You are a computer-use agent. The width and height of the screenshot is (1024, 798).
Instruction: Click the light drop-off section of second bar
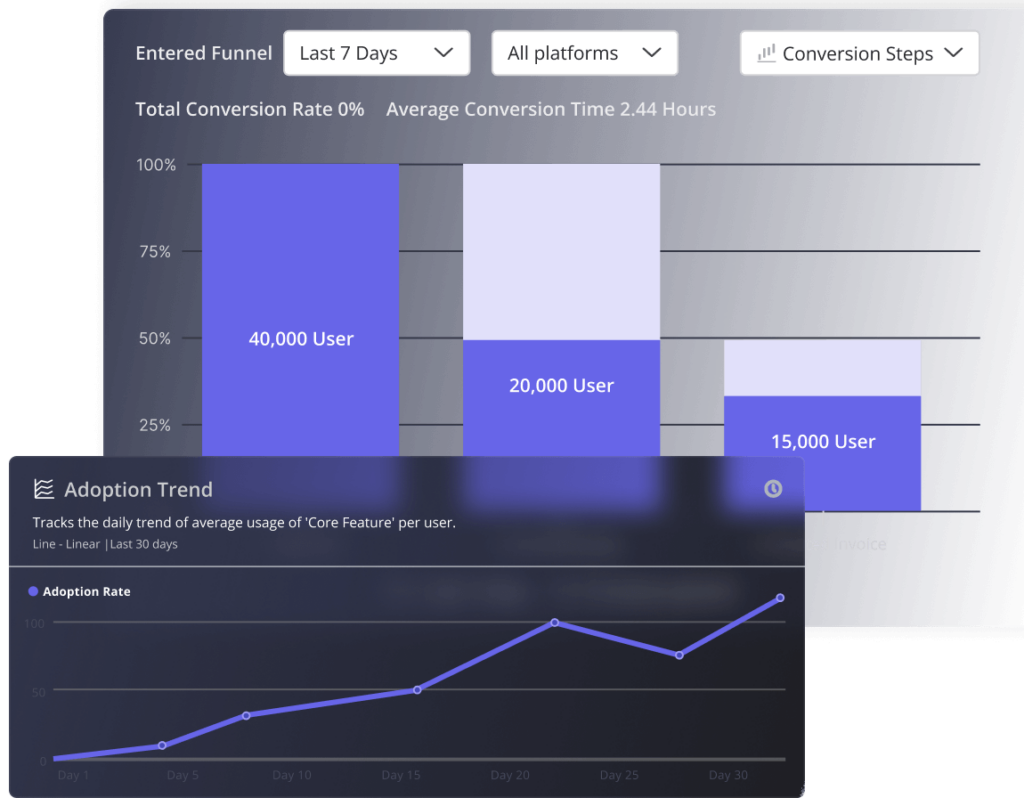pos(561,250)
